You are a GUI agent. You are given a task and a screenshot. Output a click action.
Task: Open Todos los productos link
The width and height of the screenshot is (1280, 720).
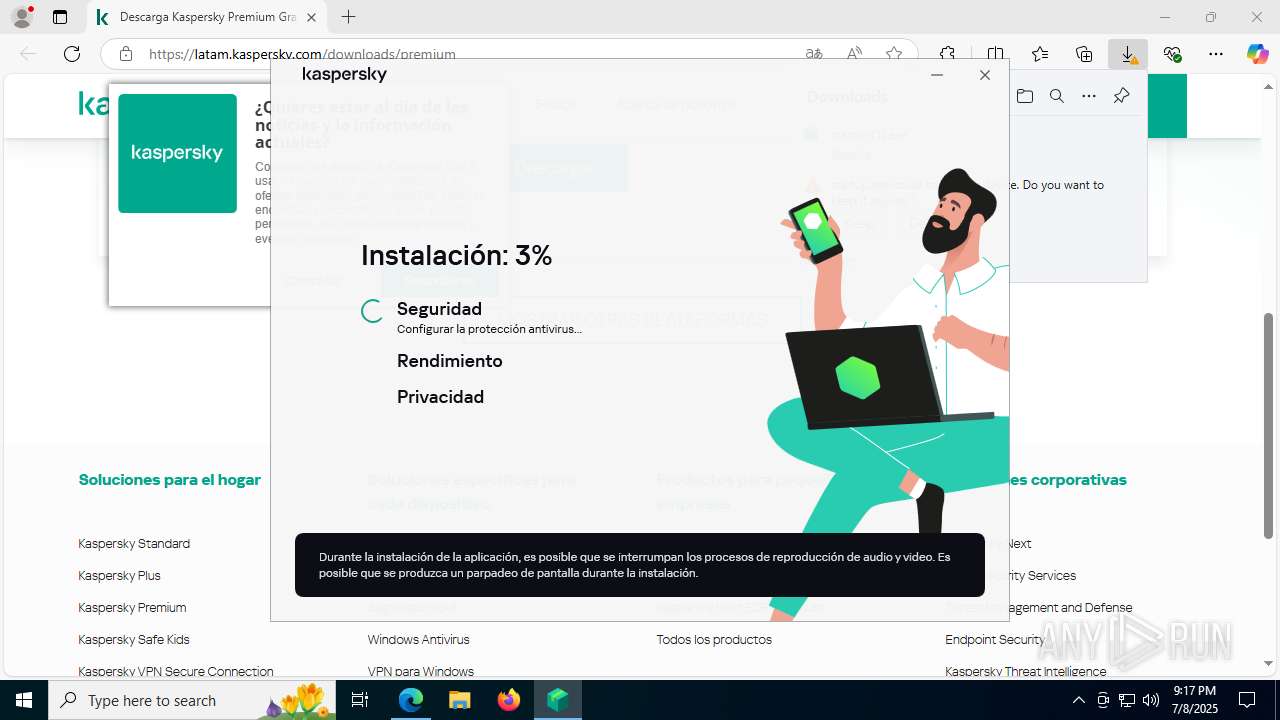[x=714, y=640]
